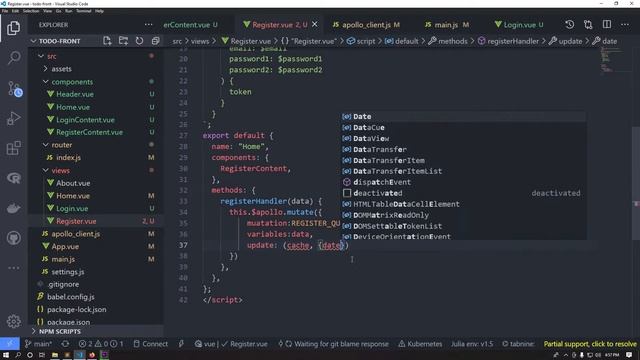
Task: Split the editor to the right
Action: 607,24
